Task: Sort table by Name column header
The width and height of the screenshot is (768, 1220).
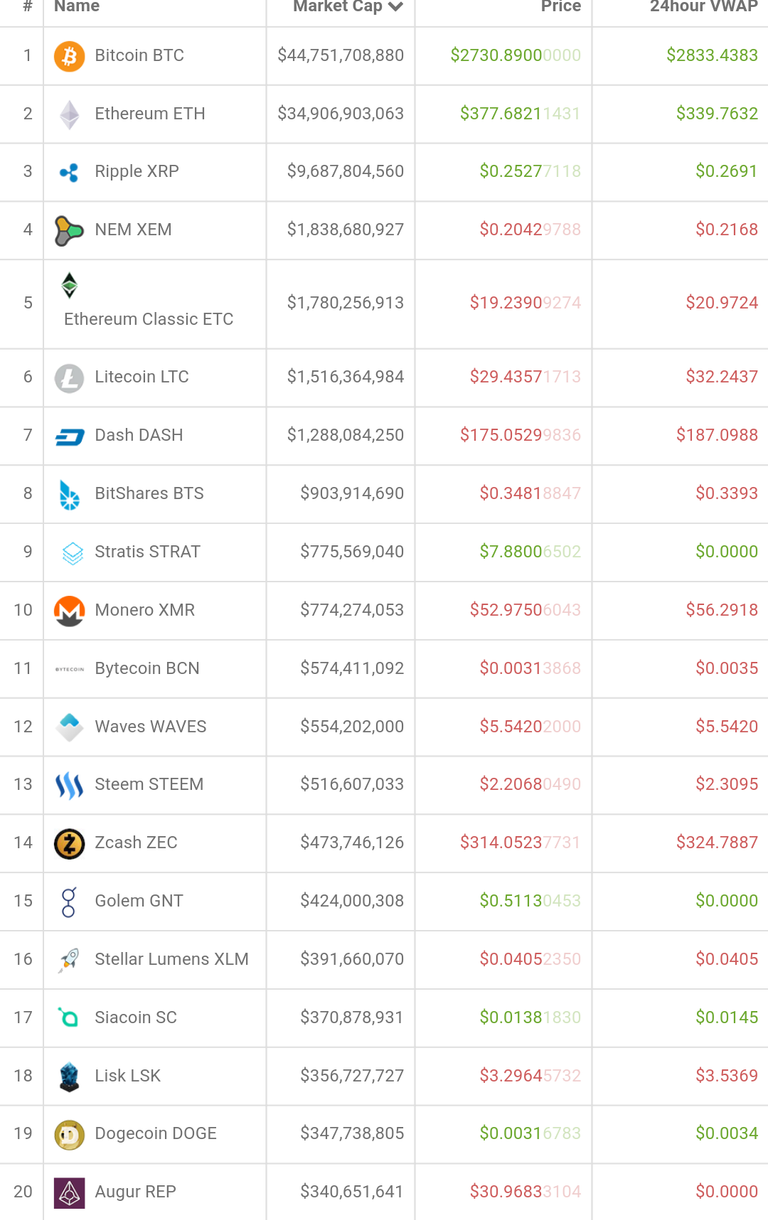Action: (x=77, y=7)
